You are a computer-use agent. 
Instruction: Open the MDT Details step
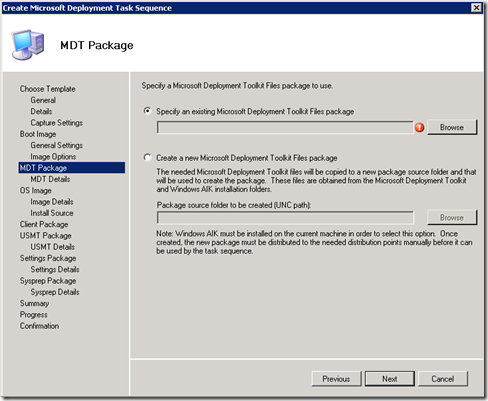coord(50,179)
